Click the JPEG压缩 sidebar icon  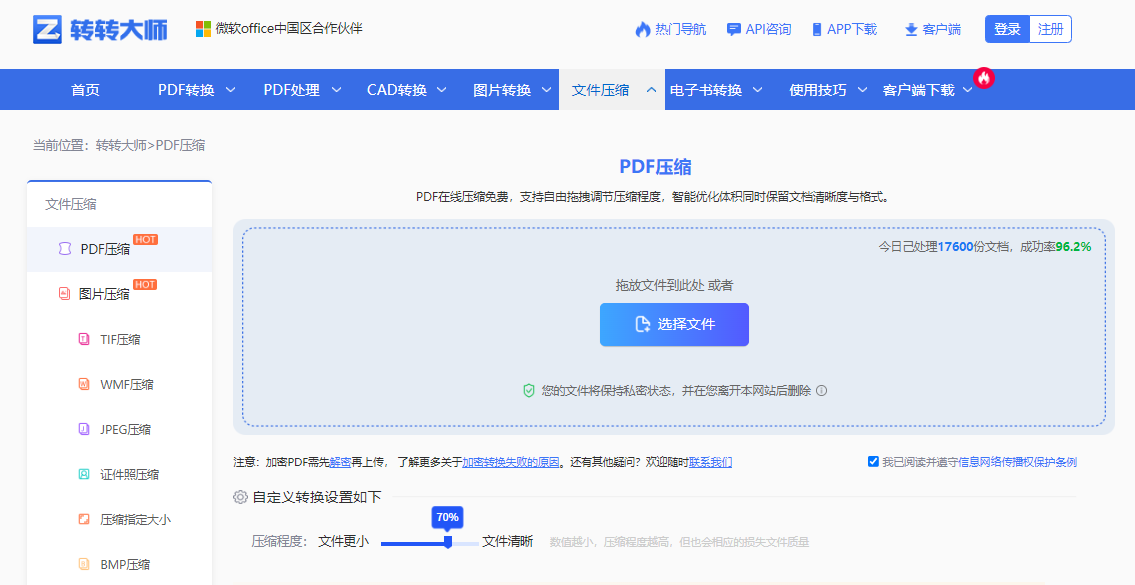84,429
